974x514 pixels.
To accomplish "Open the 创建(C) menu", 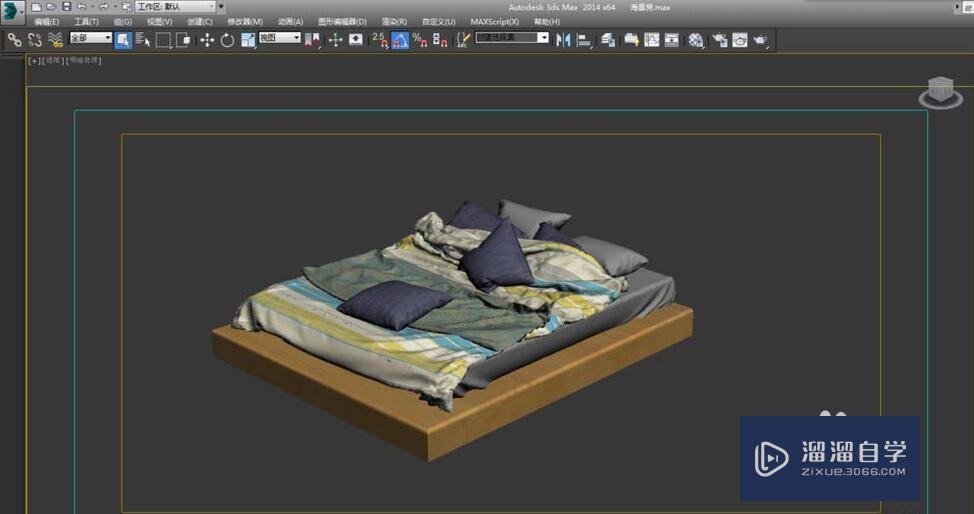I will 199,22.
